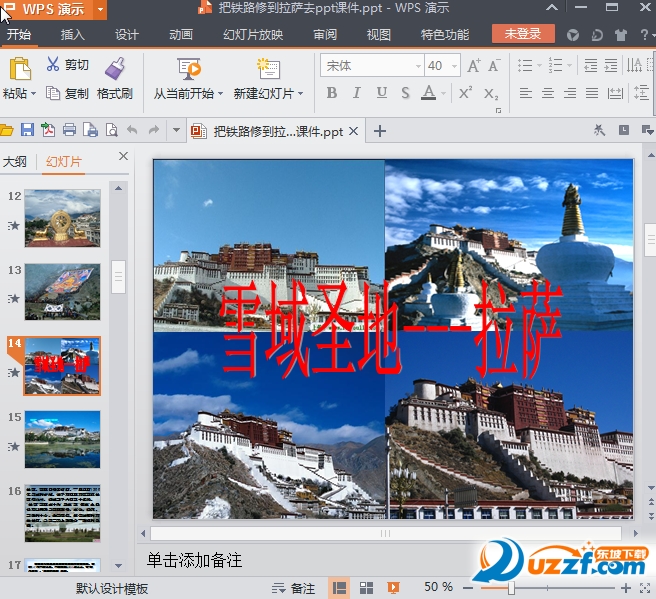The width and height of the screenshot is (656, 599).
Task: Close the slide thumbnail panel
Action: (123, 156)
